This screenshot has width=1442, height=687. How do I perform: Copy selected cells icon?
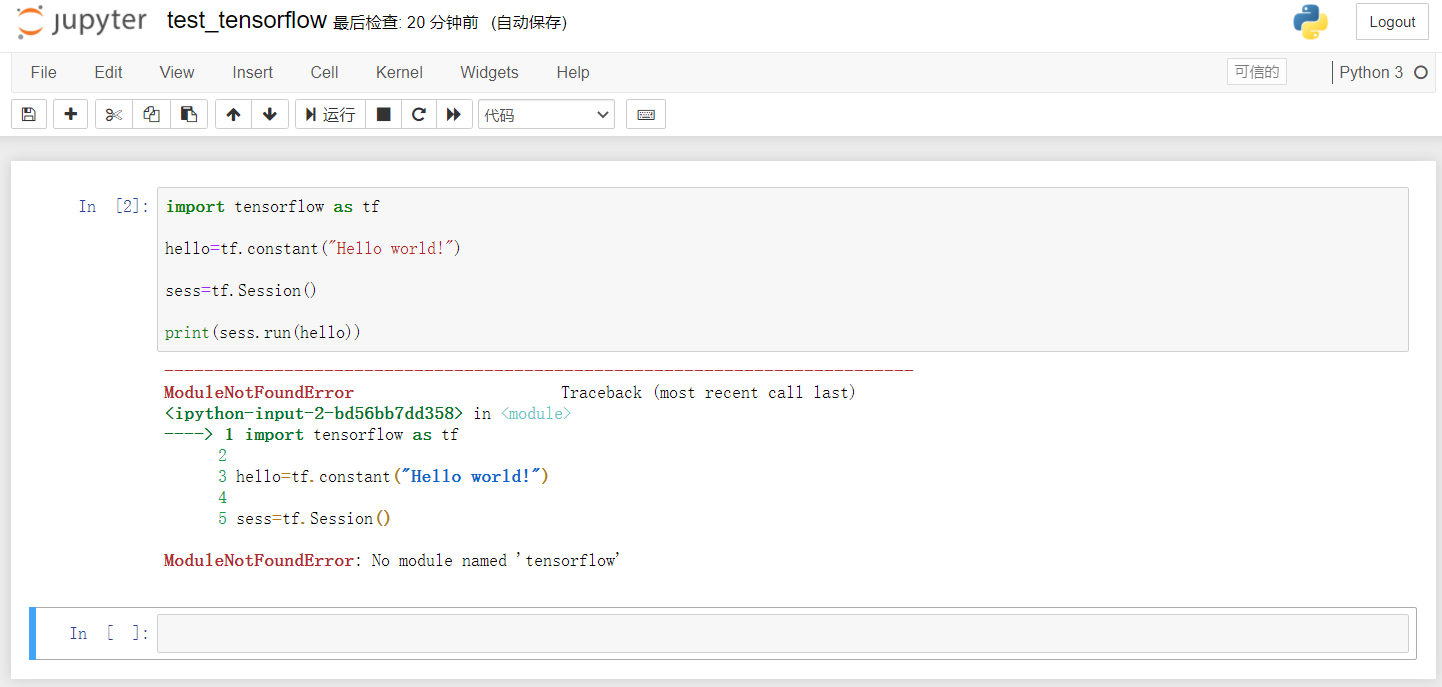click(x=151, y=114)
